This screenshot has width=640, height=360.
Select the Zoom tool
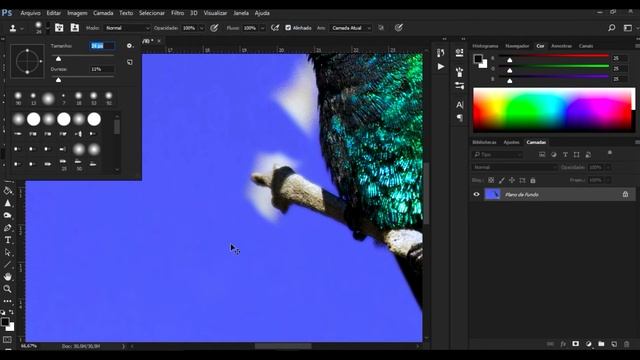click(x=7, y=289)
